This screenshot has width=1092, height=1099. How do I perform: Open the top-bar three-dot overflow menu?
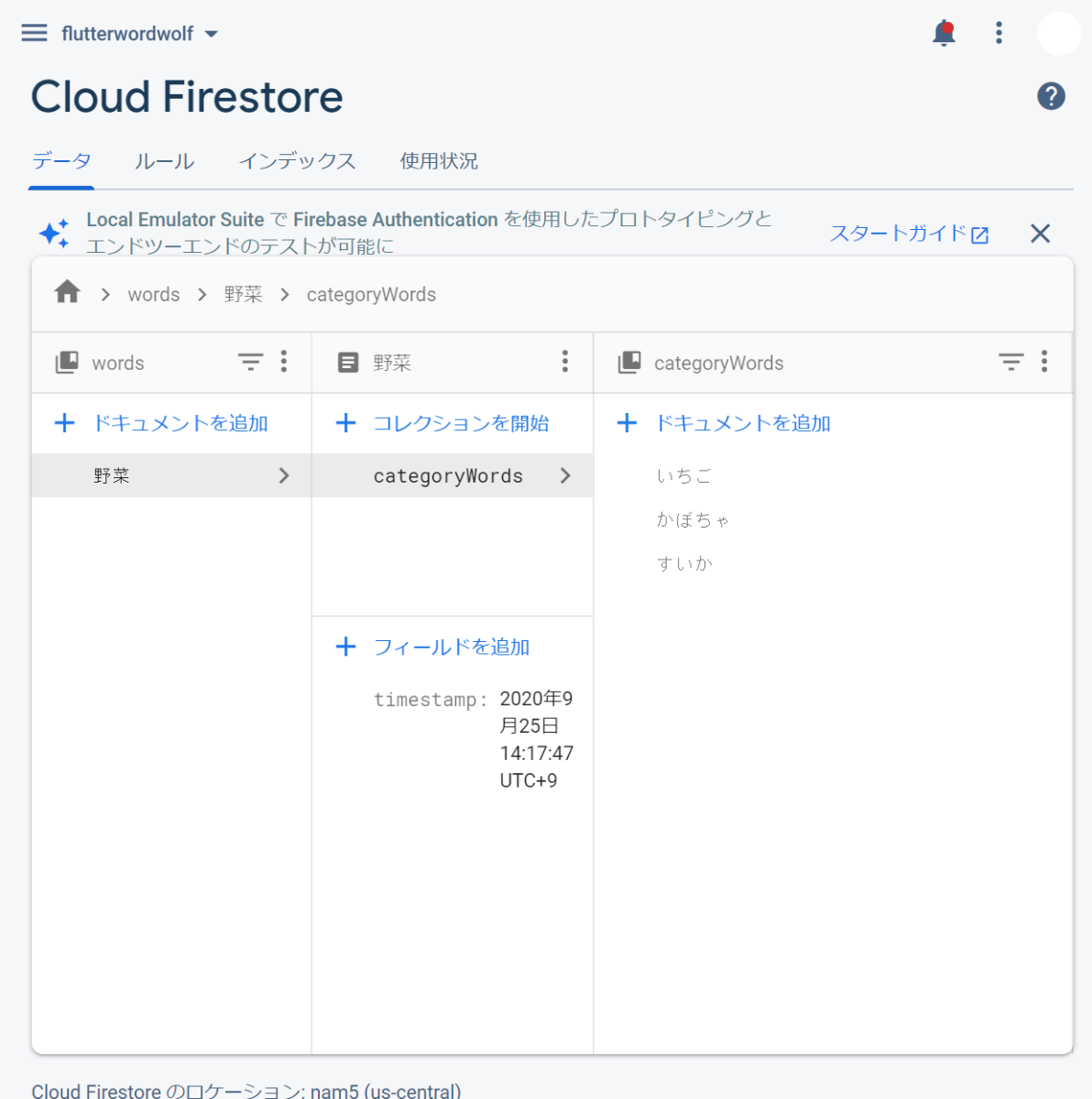999,33
